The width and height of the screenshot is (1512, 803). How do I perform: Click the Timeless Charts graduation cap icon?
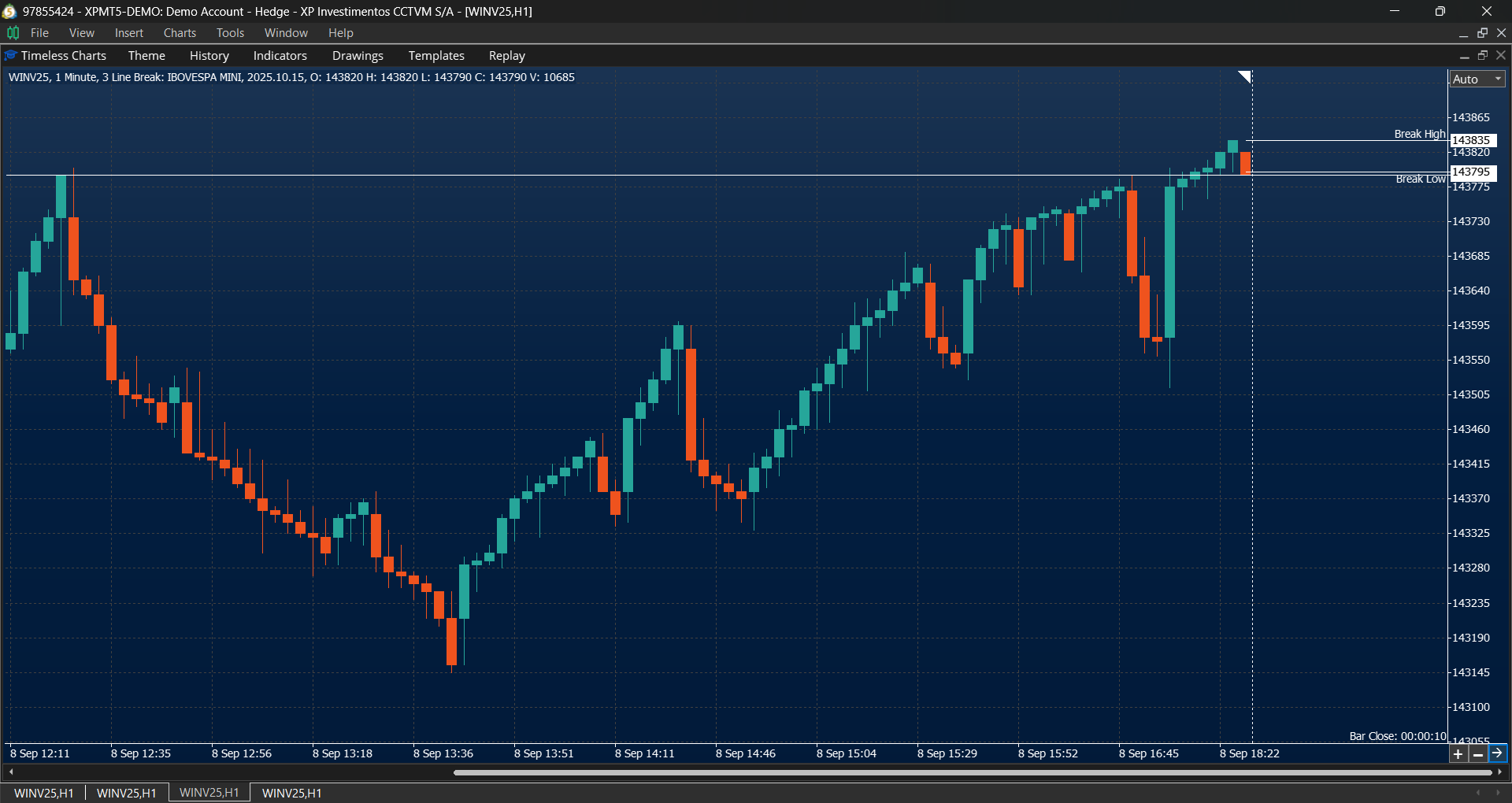pos(10,55)
